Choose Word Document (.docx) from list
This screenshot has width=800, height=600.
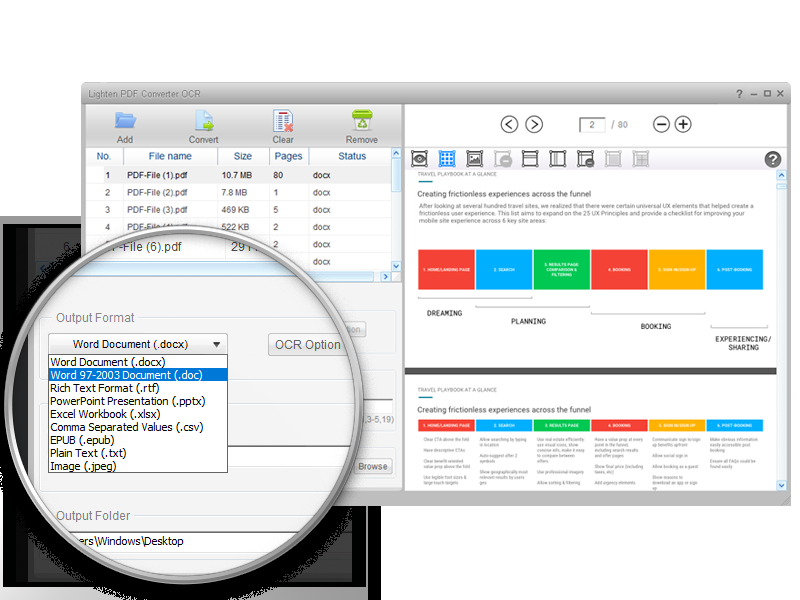click(x=138, y=362)
